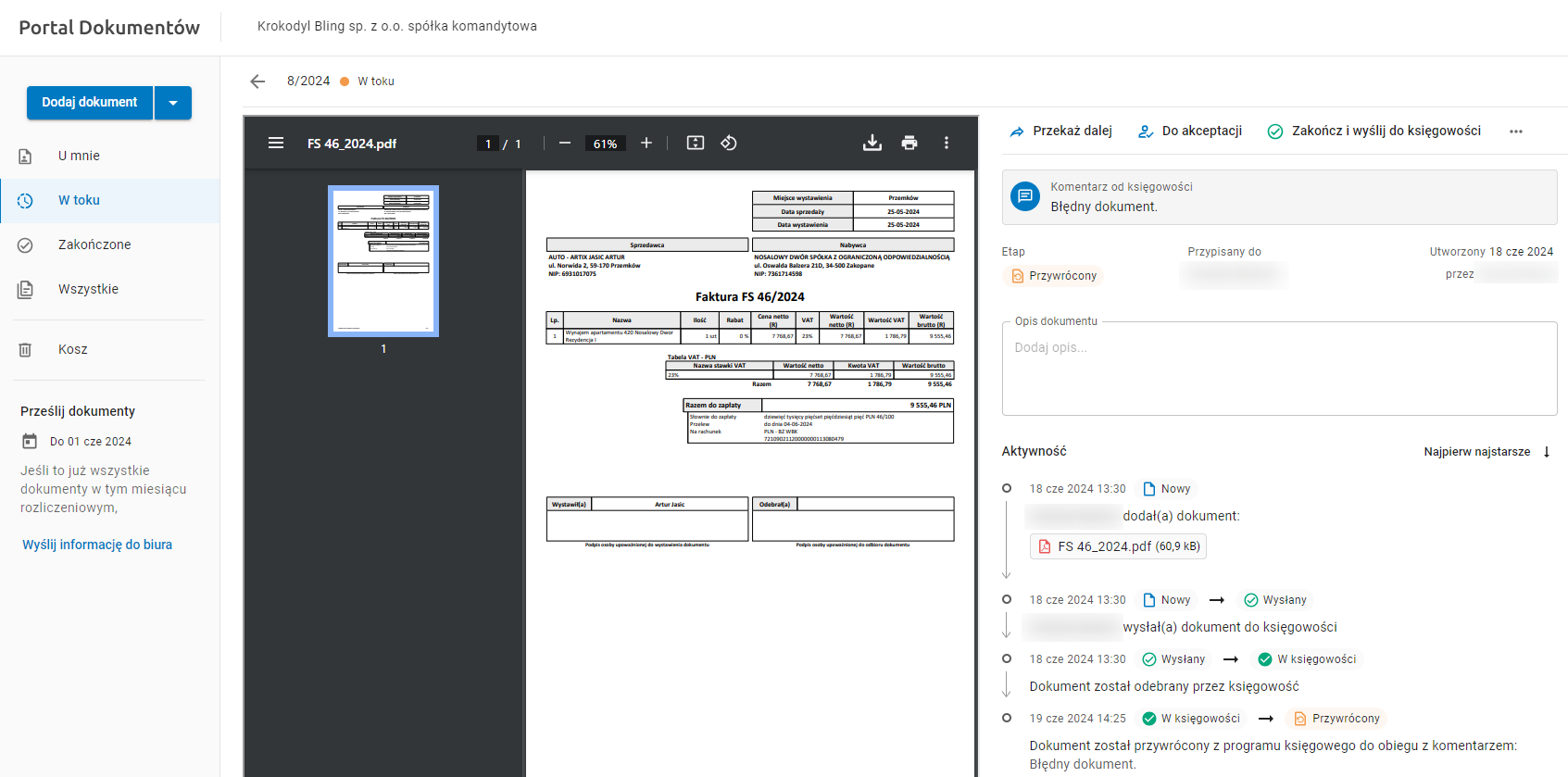1568x777 pixels.
Task: Open the more actions ellipsis menu
Action: (x=1515, y=132)
